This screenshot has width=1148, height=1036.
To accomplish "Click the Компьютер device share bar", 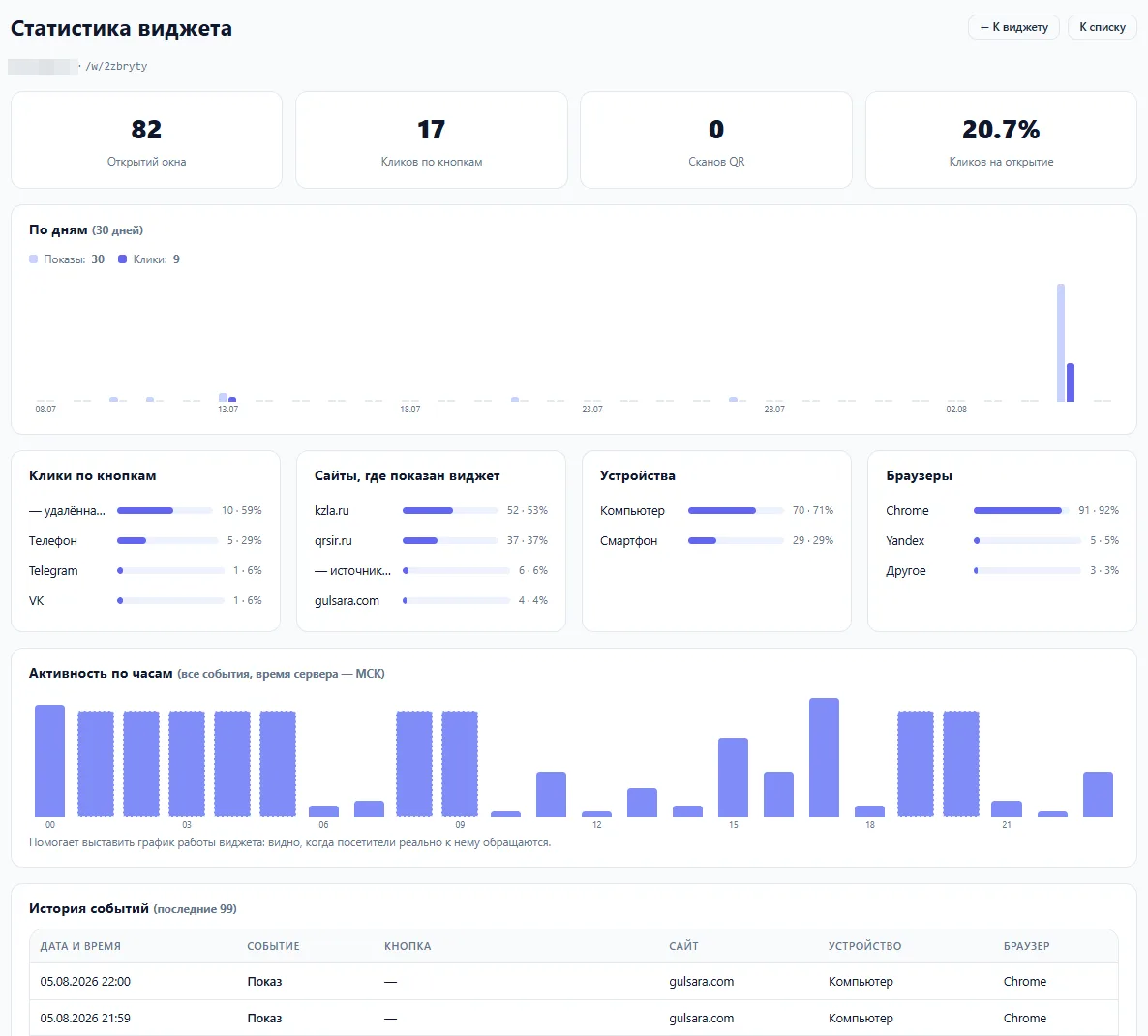I will (735, 510).
